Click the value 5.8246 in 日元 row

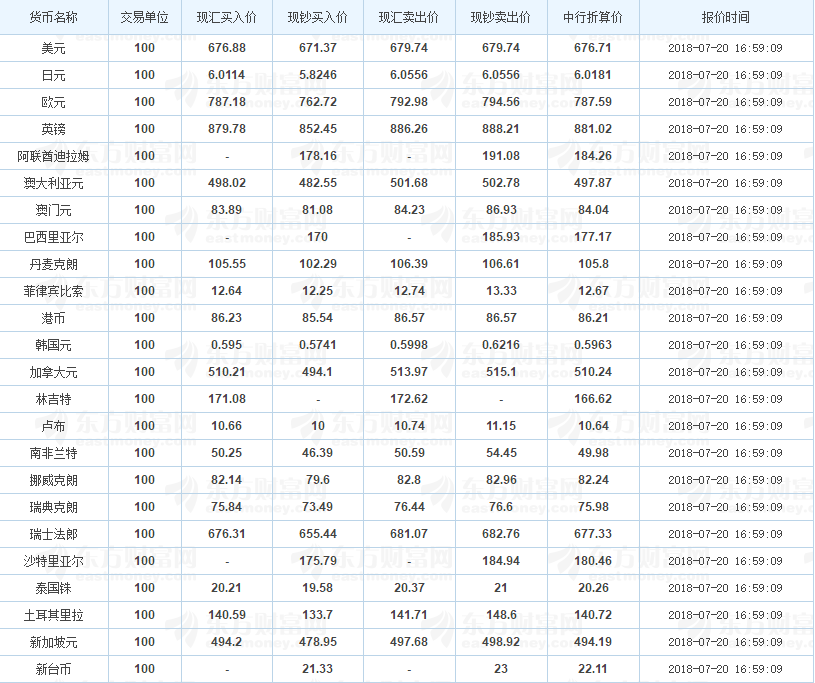point(318,75)
